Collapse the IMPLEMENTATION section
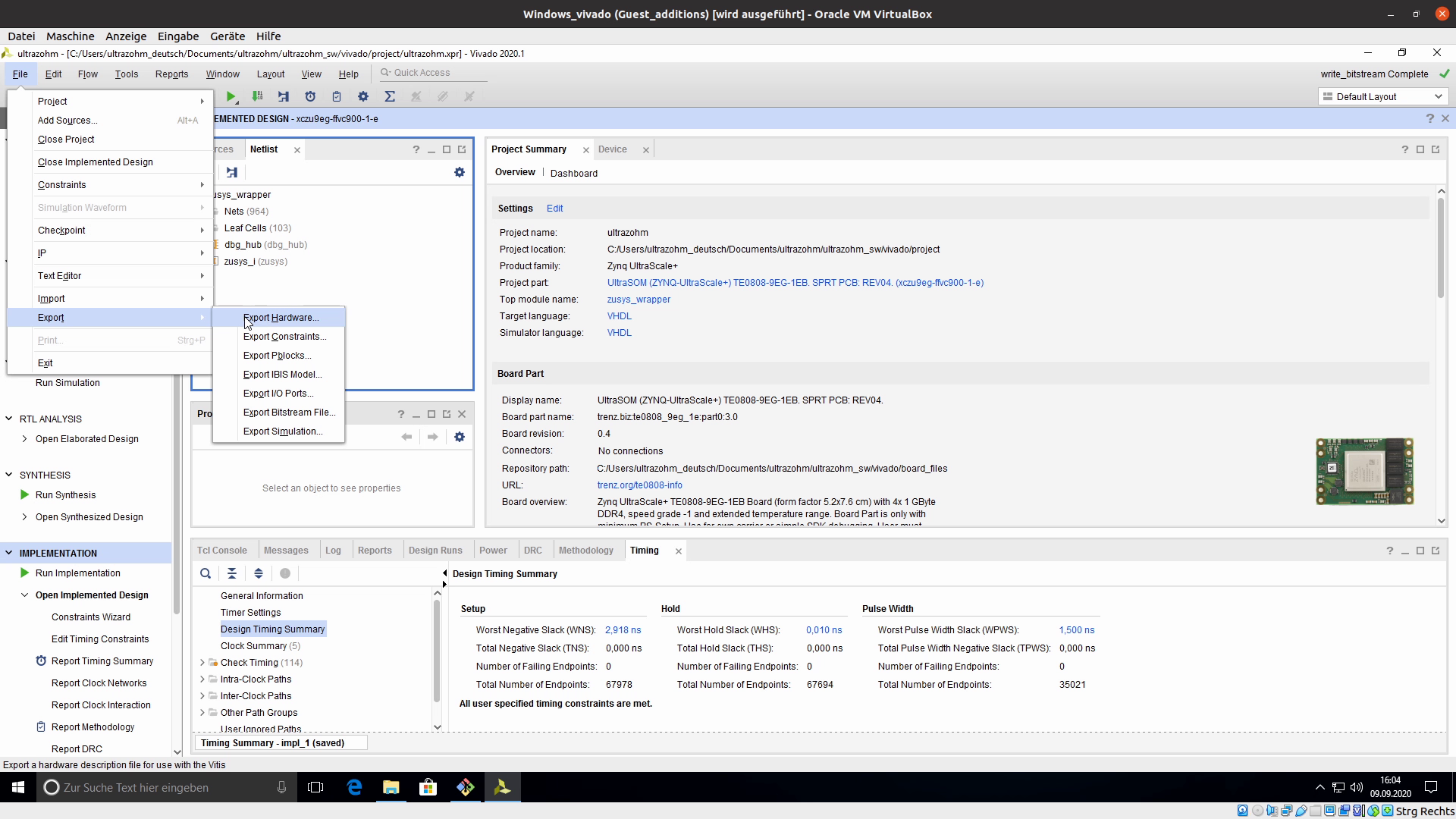 click(x=9, y=553)
